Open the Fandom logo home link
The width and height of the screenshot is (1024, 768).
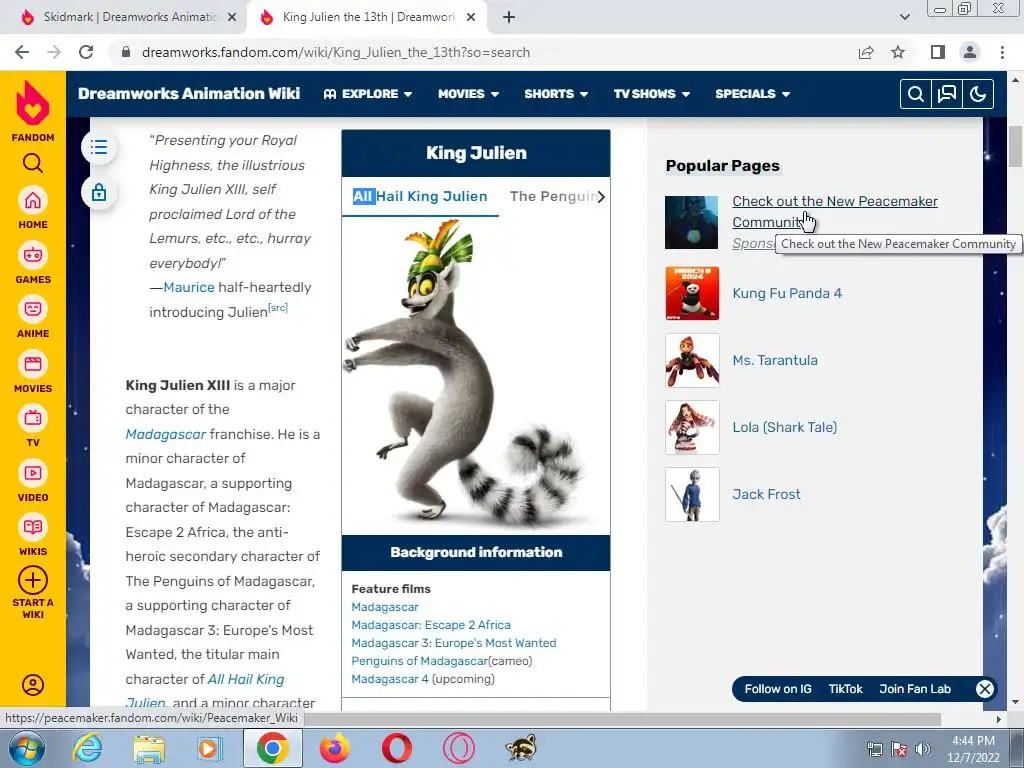[33, 111]
